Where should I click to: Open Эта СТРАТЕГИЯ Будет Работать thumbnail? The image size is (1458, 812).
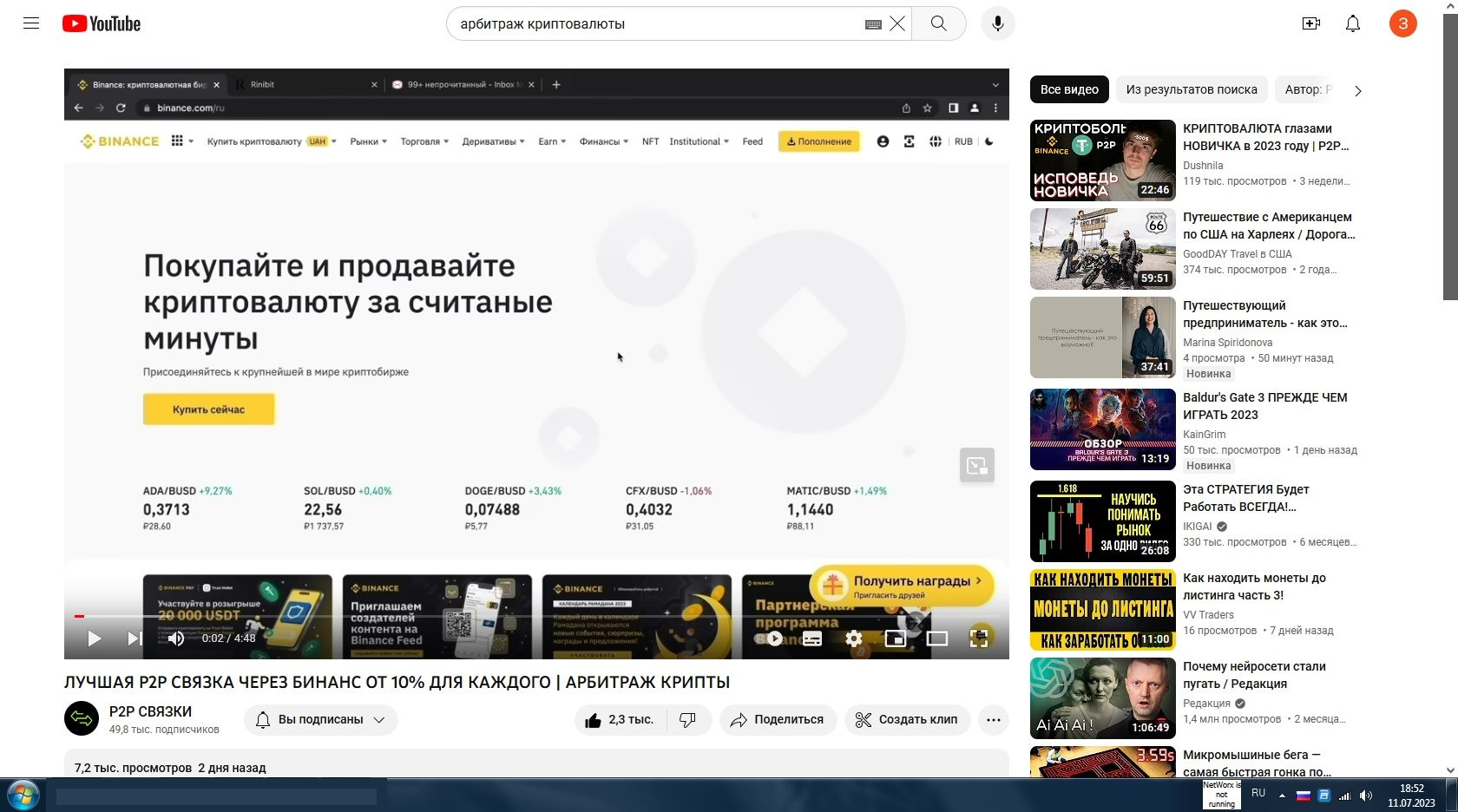(x=1103, y=521)
